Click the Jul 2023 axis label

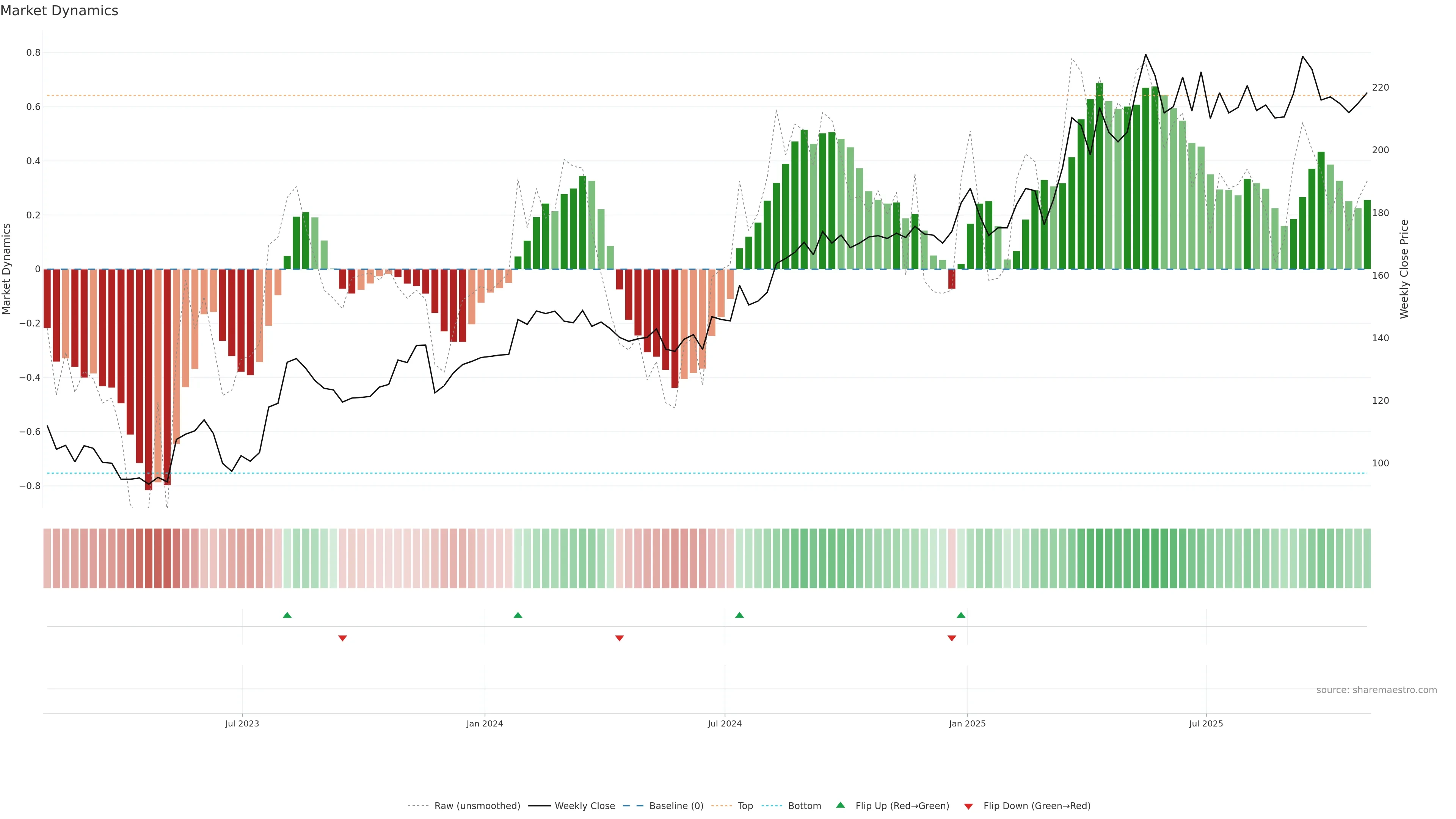pyautogui.click(x=242, y=723)
